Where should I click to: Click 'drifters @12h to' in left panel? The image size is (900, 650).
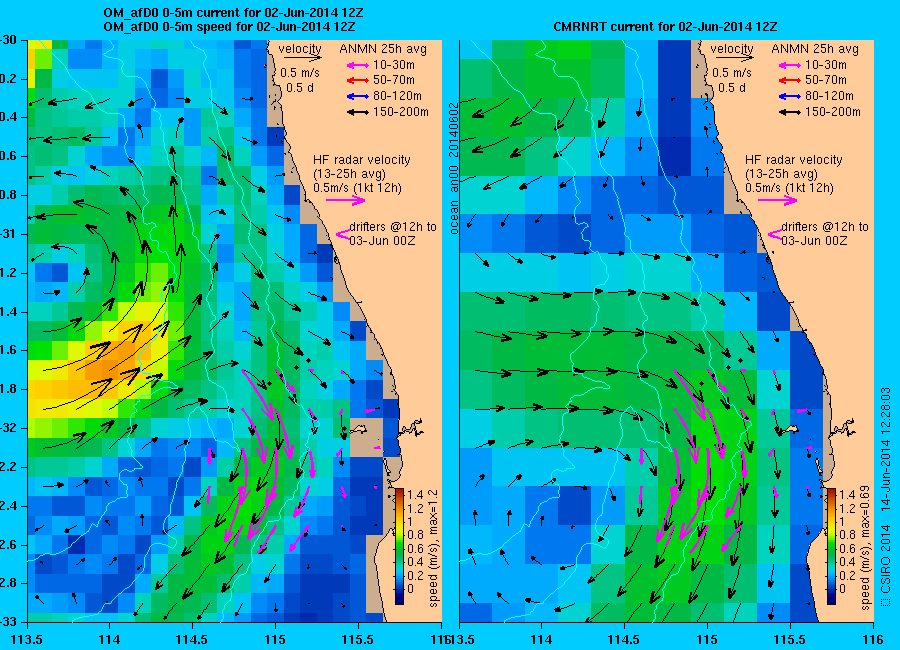pos(393,227)
